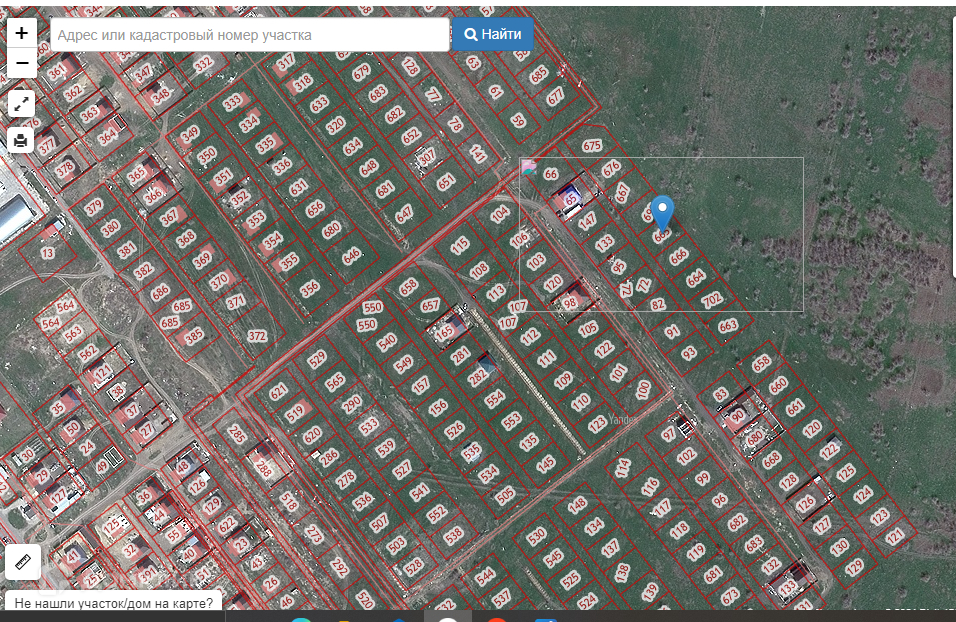
Task: Click parcel label 676
Action: point(611,169)
